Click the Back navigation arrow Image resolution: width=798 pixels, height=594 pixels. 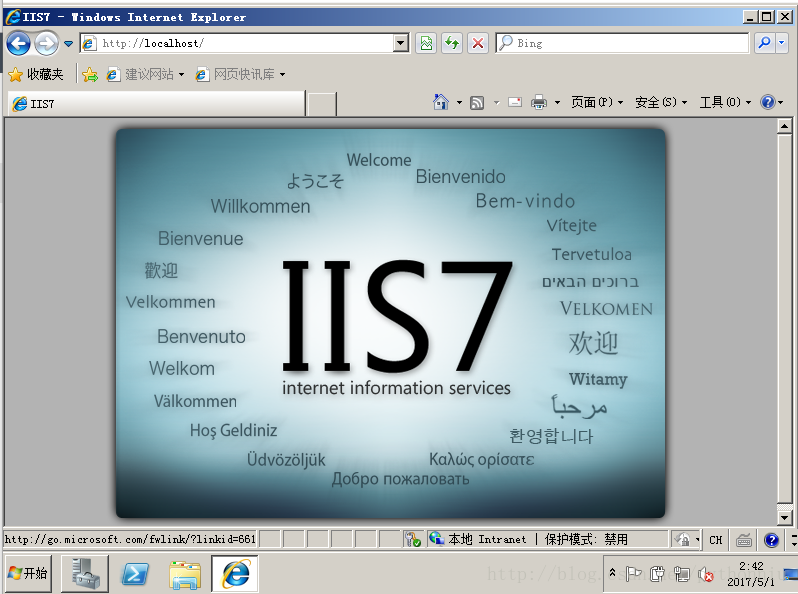(18, 43)
